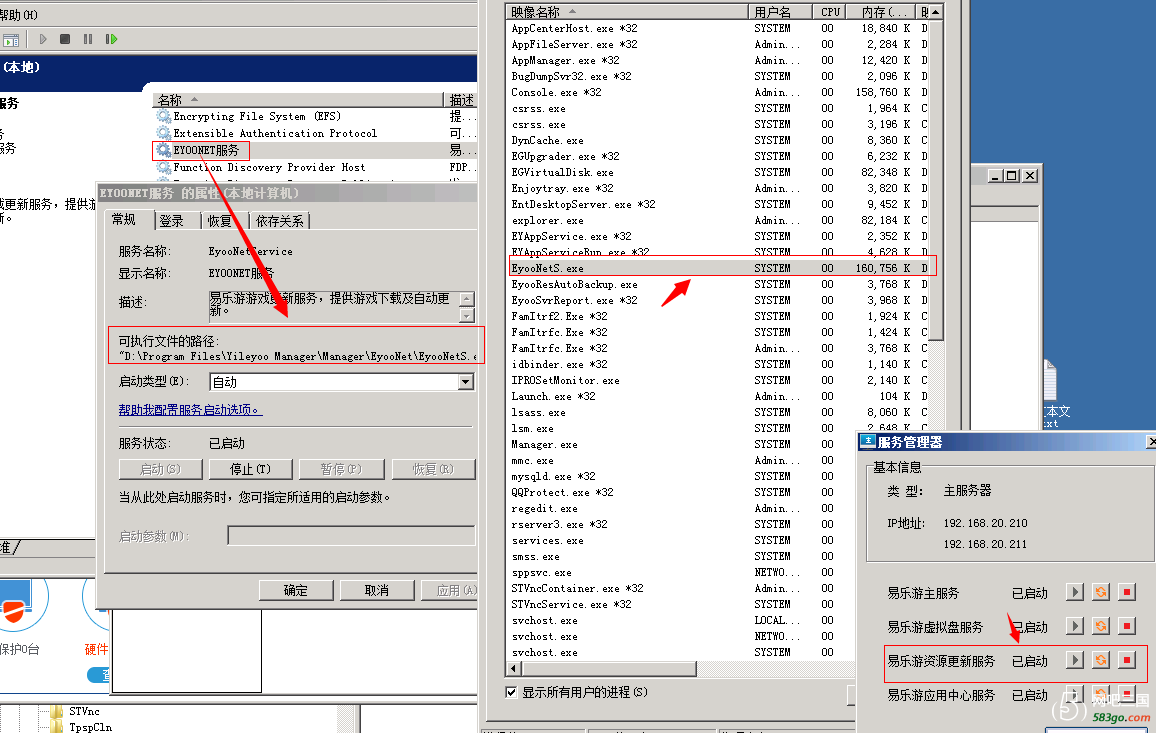Start 易乐游虚拟盘服务 with its play icon

coord(1075,626)
